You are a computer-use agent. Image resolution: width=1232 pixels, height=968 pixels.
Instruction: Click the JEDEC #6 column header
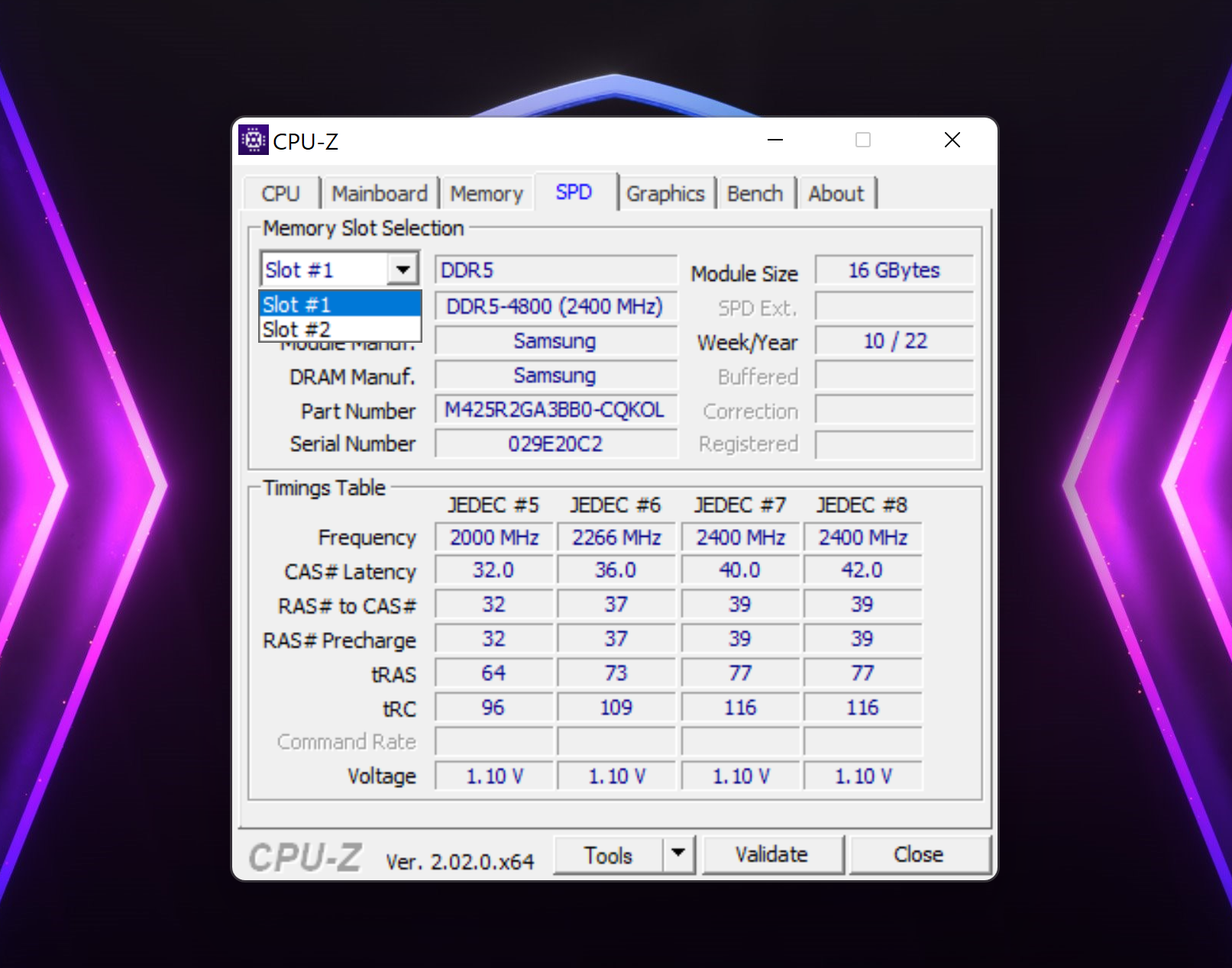click(x=616, y=505)
